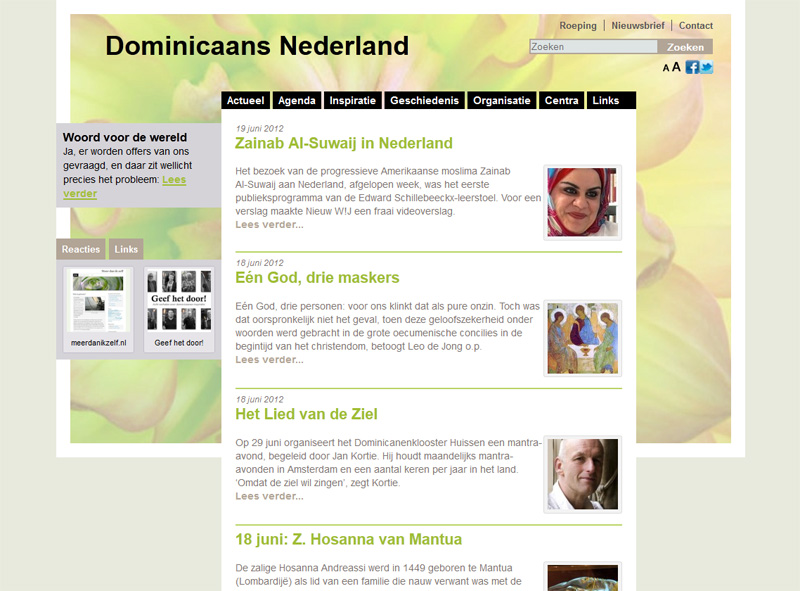Viewport: 800px width, 591px height.
Task: Click the 'Woord voor de wereld' heading
Action: pos(125,137)
